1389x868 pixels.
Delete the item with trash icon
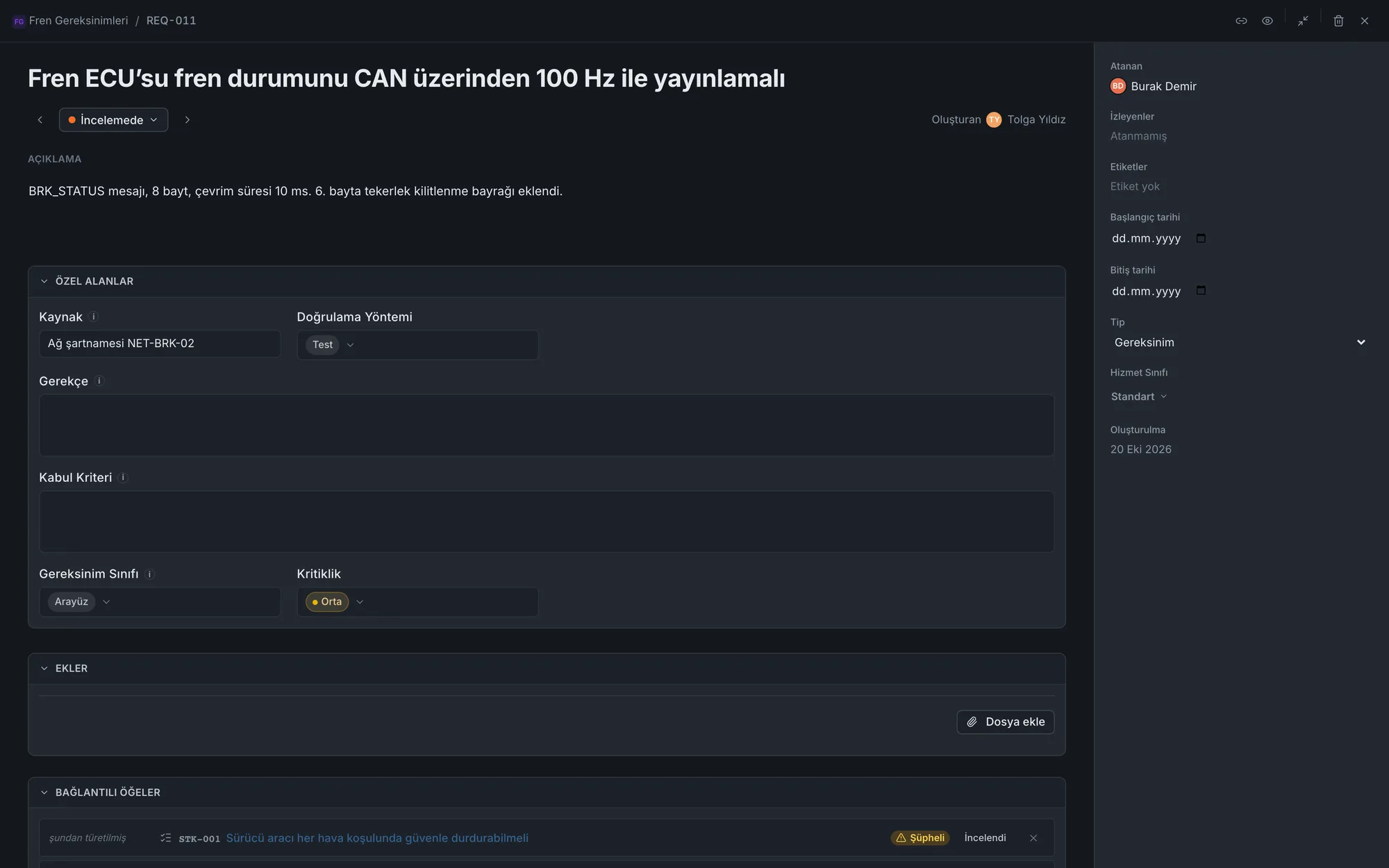pyautogui.click(x=1338, y=21)
